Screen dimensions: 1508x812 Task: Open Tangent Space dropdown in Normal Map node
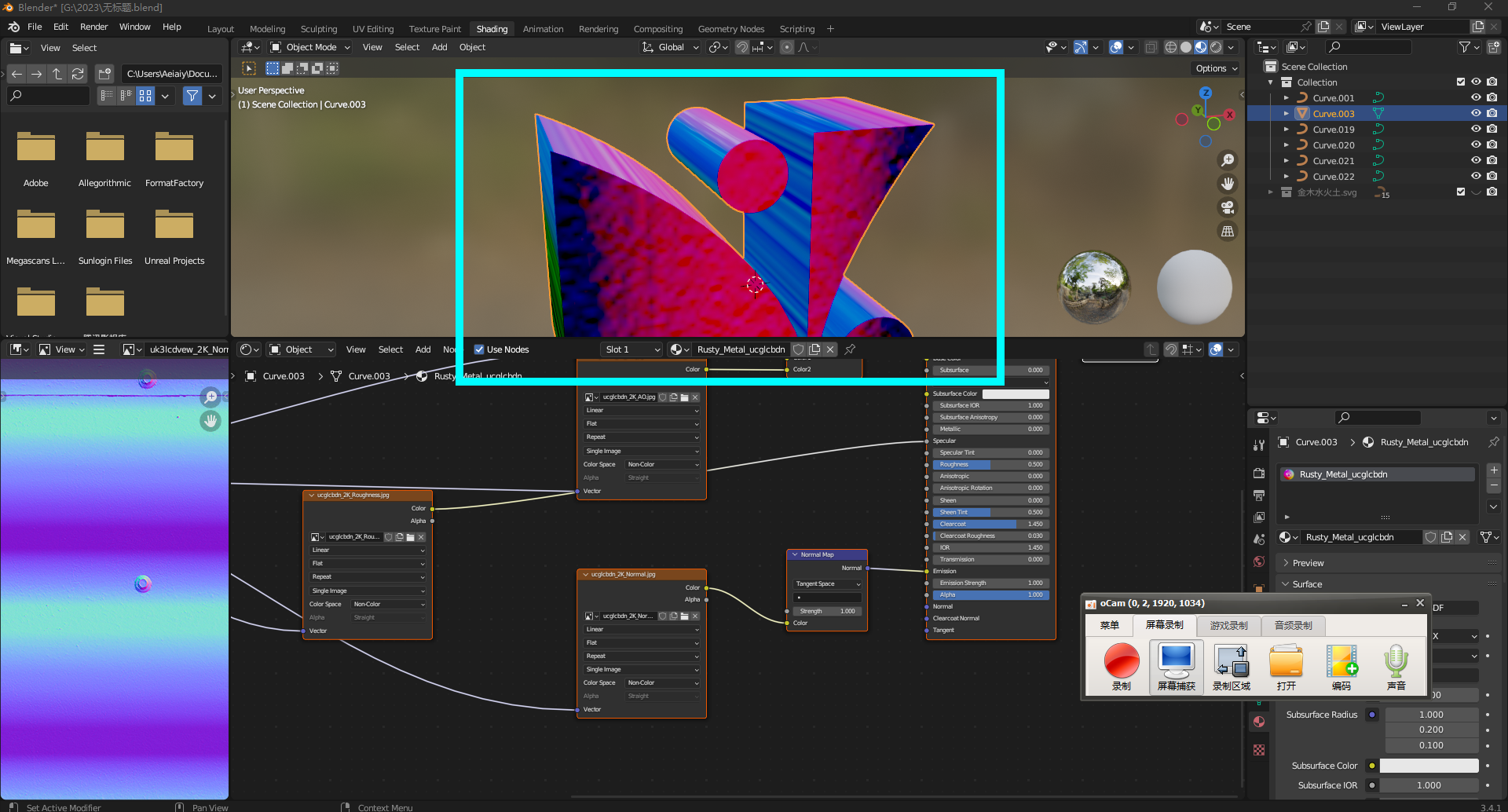[x=828, y=584]
